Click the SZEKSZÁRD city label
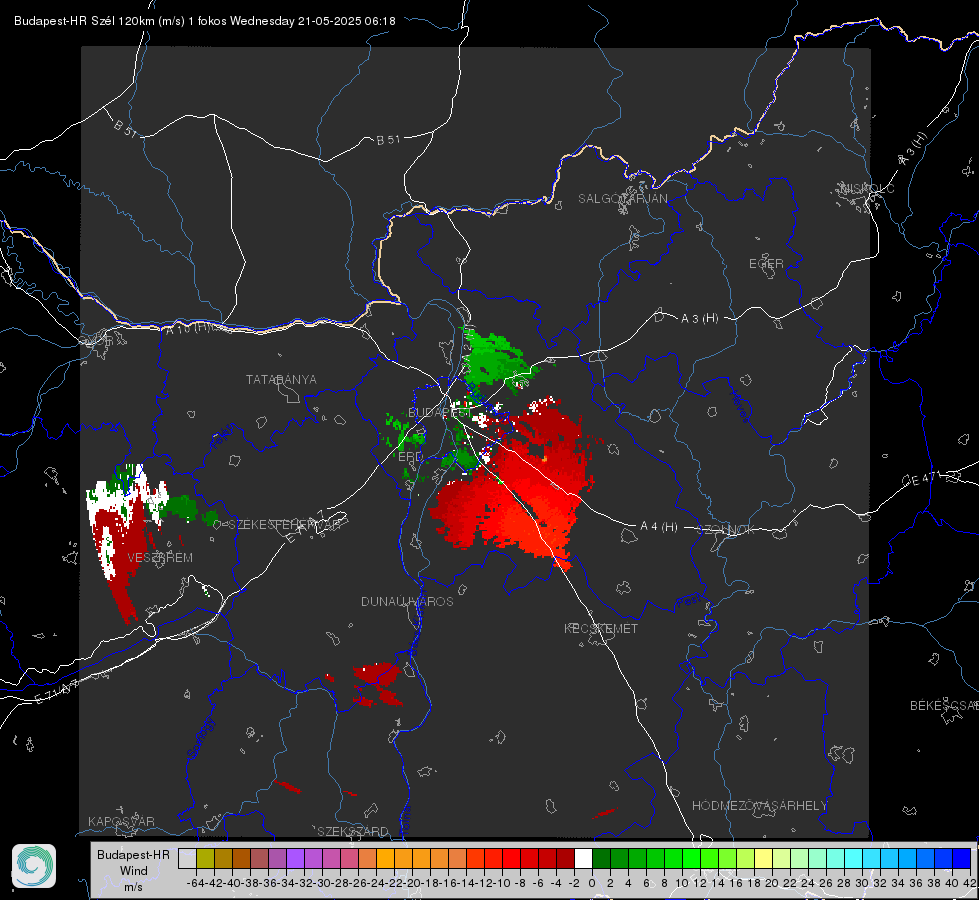 pos(353,831)
